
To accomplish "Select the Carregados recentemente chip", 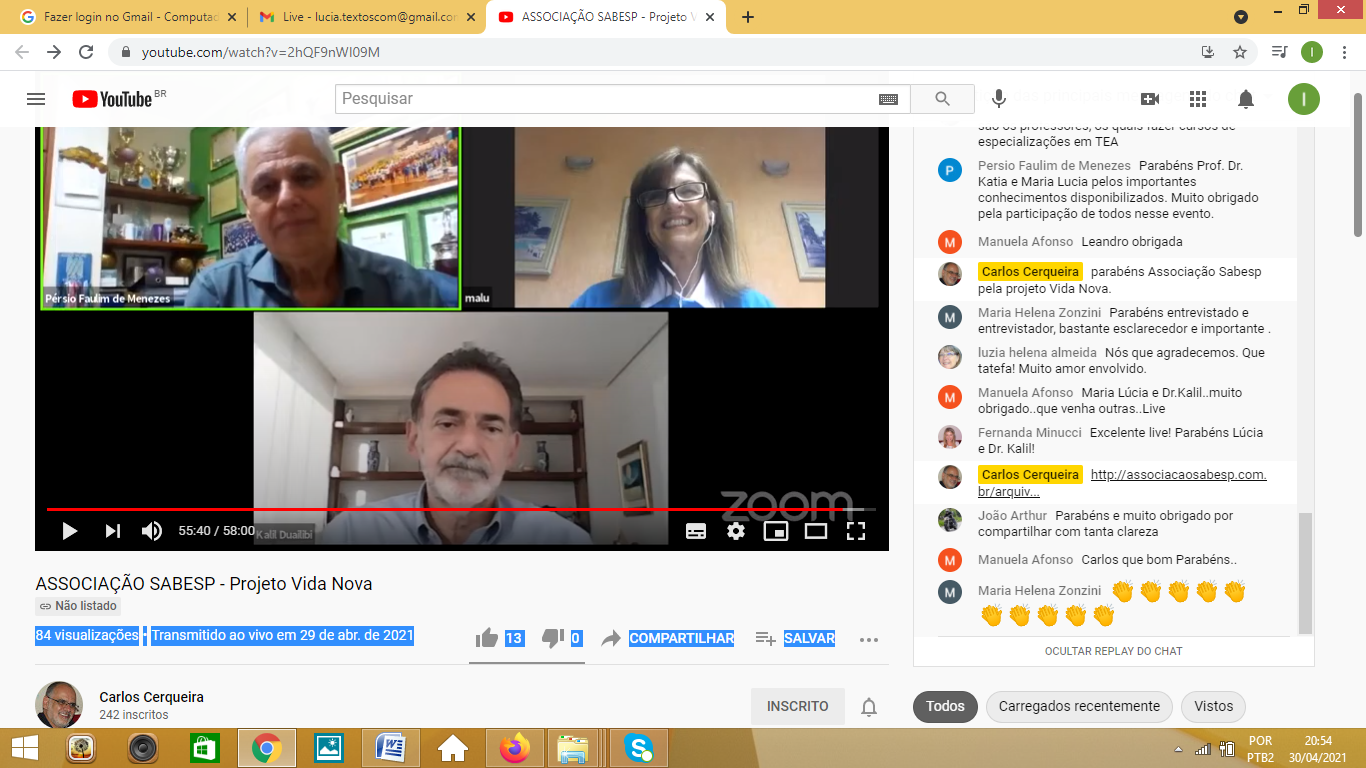I will tap(1079, 706).
